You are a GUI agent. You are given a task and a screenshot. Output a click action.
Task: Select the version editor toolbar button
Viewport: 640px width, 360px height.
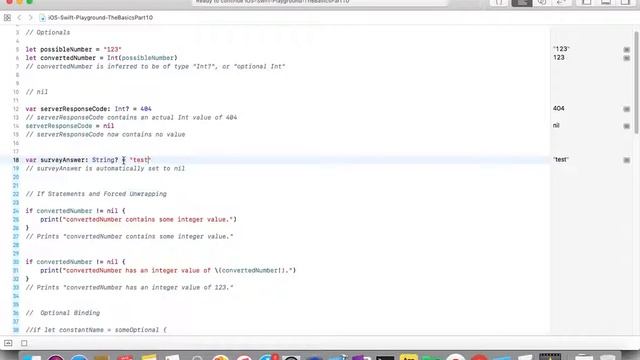click(x=562, y=2)
